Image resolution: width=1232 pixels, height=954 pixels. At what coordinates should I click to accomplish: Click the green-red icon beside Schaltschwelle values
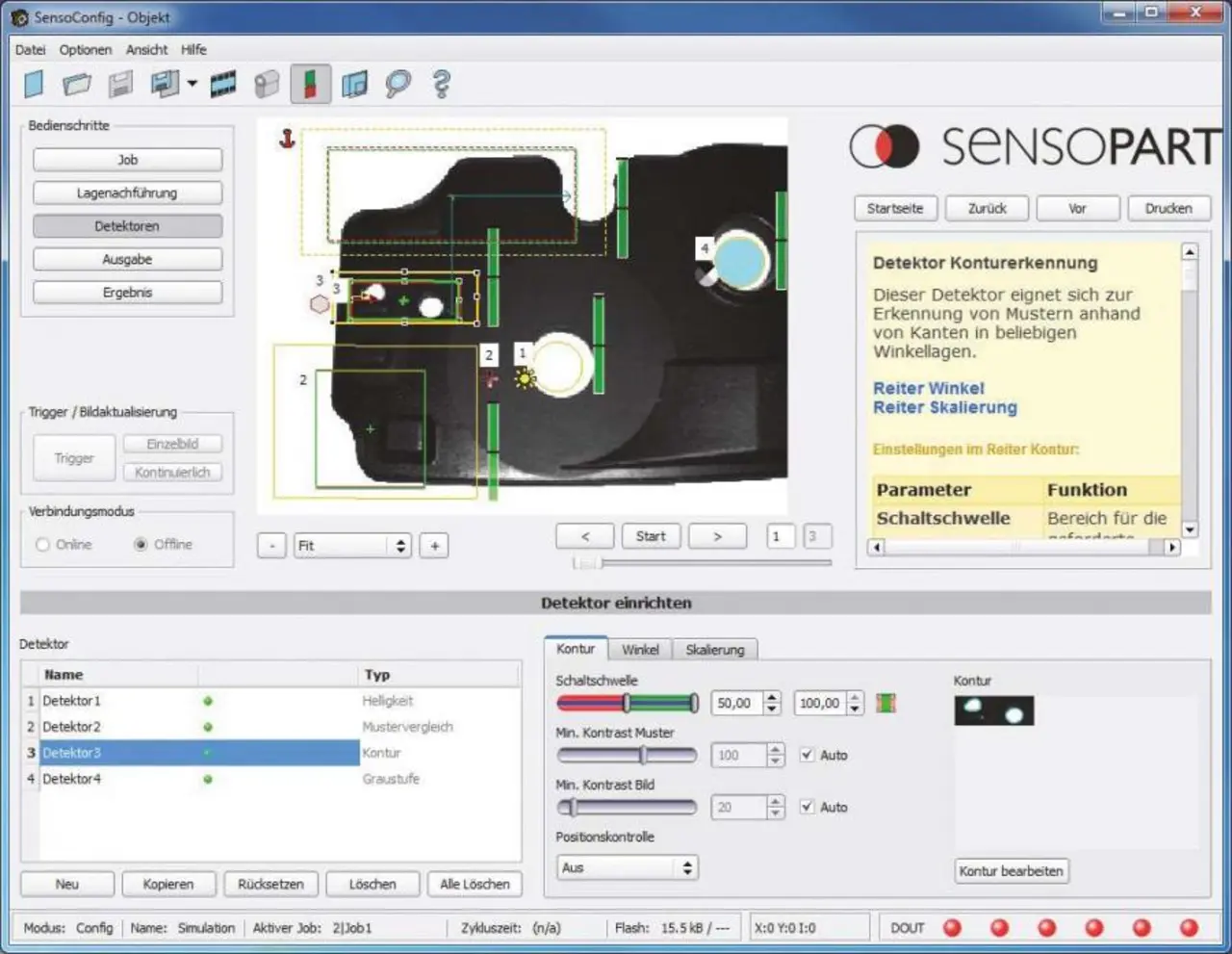(x=886, y=703)
